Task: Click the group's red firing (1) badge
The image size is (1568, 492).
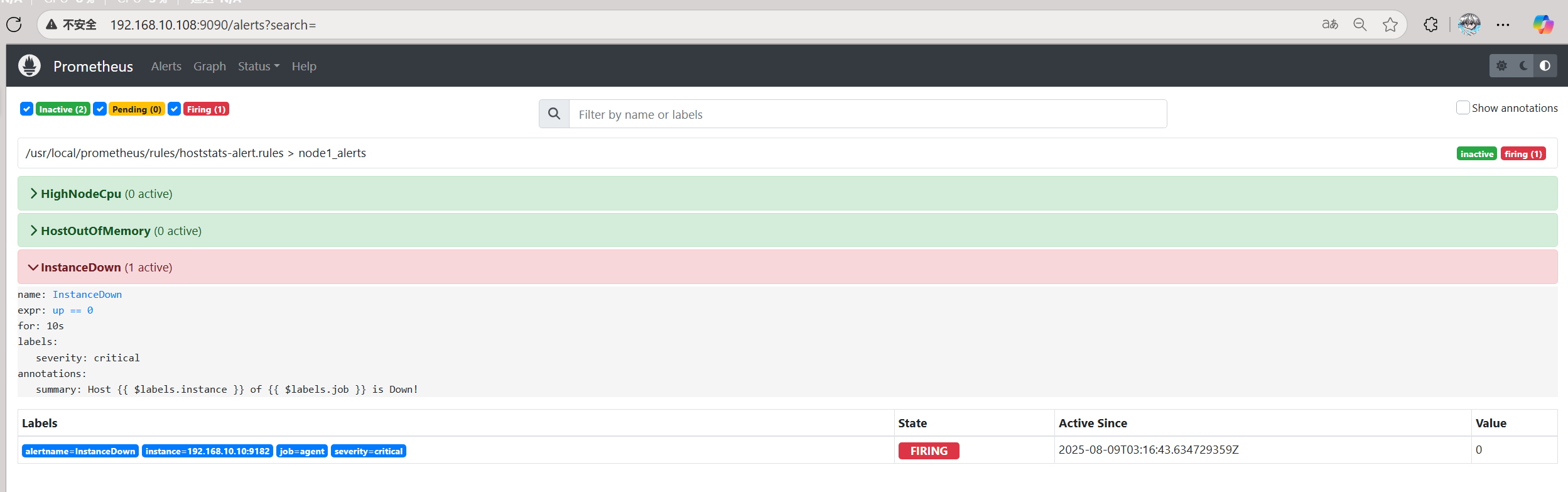Action: 1523,154
